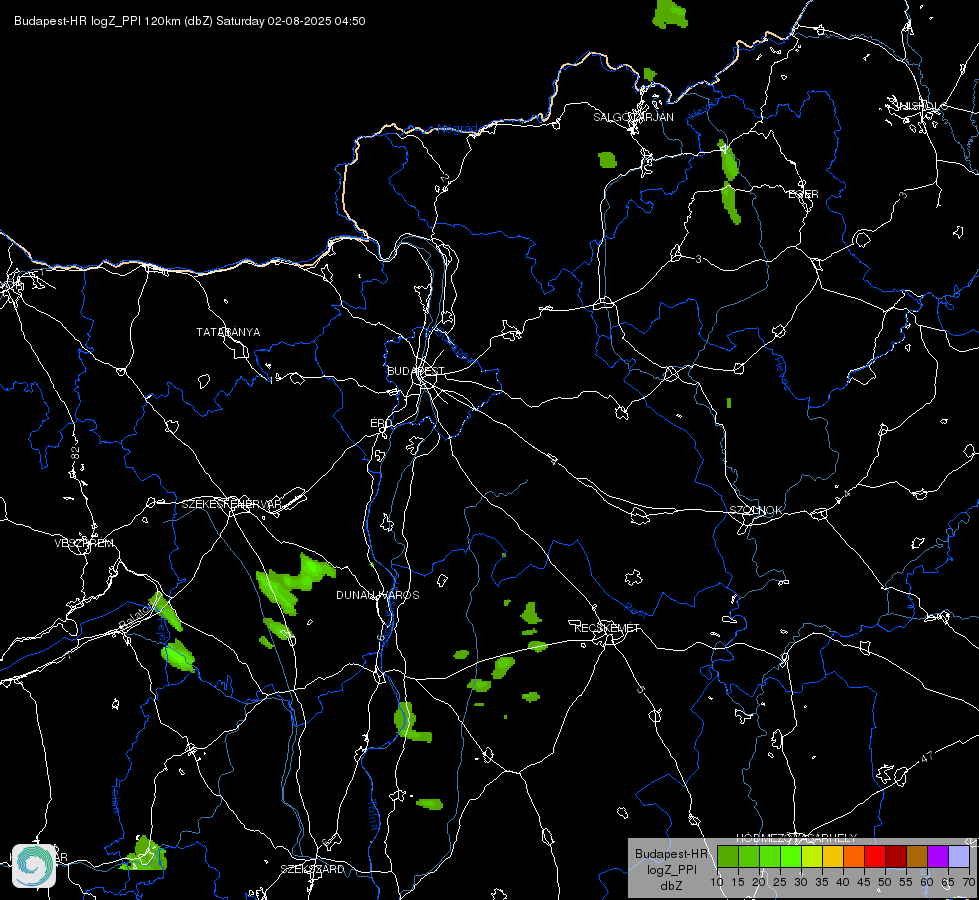Click the KECSKEMÉT city label
The image size is (979, 900).
[607, 628]
